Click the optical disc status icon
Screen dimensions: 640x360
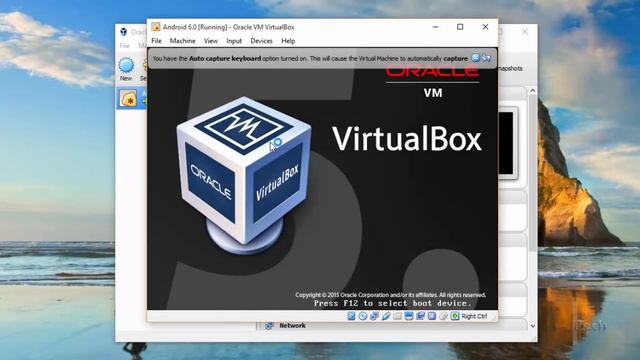pyautogui.click(x=362, y=316)
